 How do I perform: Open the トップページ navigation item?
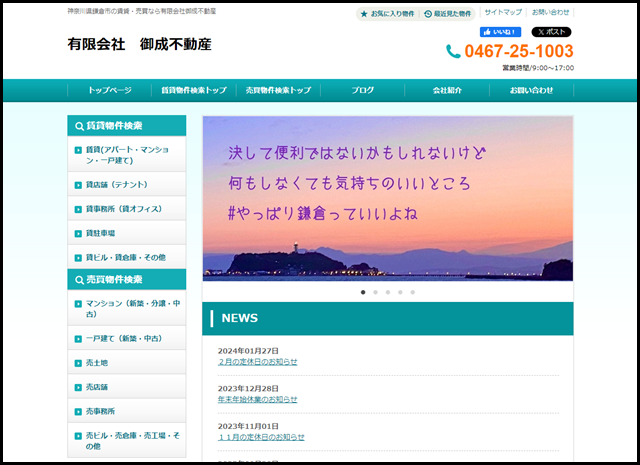(x=109, y=90)
